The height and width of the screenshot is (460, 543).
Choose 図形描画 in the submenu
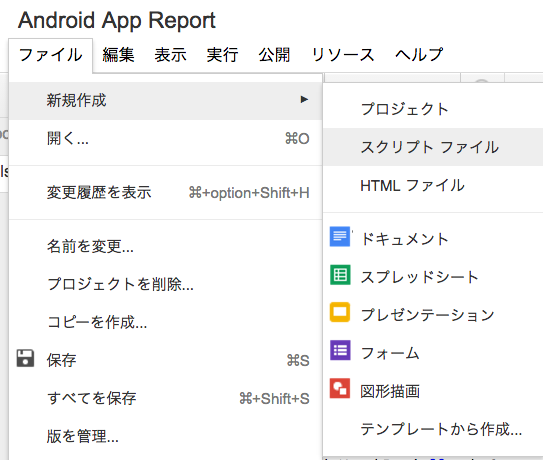click(x=433, y=391)
